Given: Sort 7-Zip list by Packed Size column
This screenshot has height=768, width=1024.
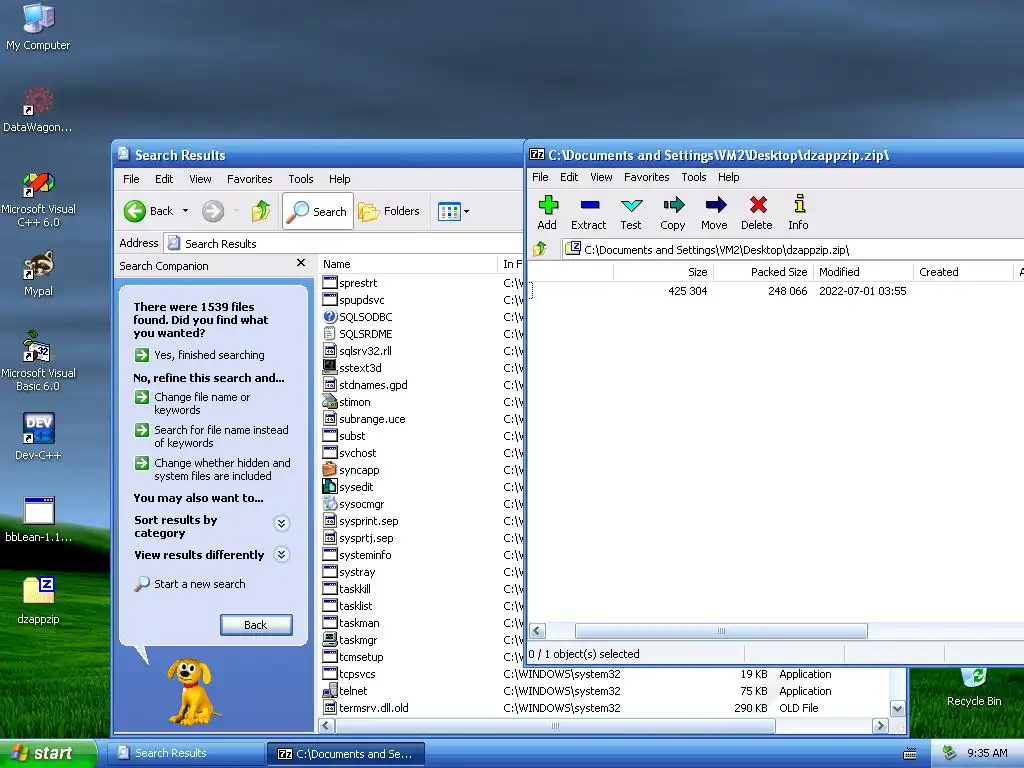Looking at the screenshot, I should pos(763,272).
